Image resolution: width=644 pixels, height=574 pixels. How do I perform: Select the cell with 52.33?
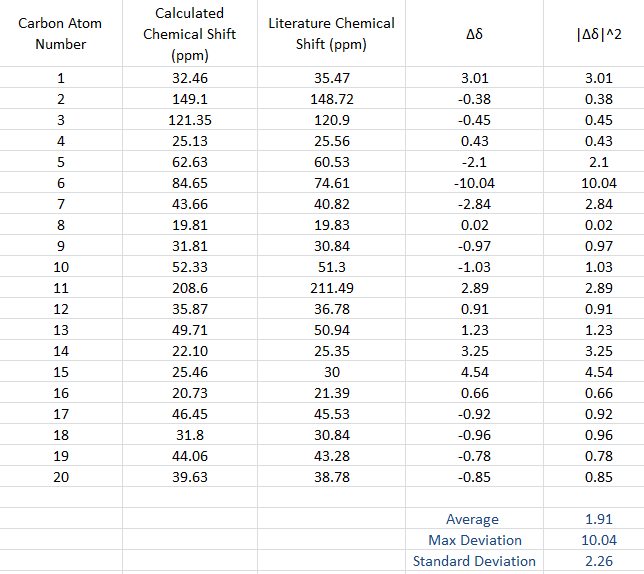pos(190,266)
